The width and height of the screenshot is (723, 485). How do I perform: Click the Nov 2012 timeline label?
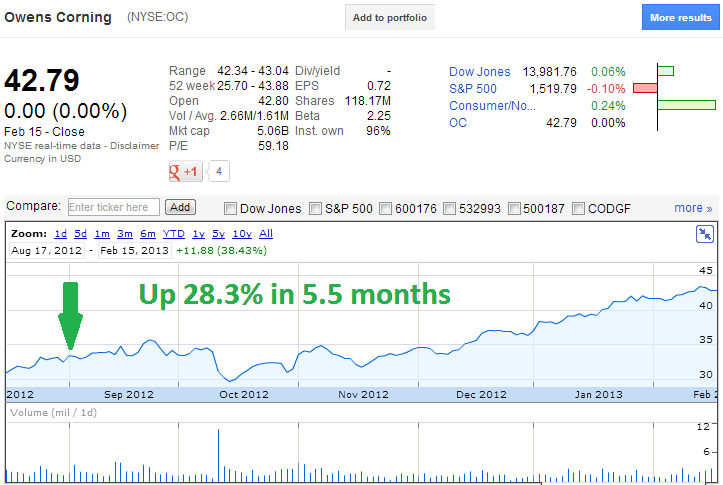pyautogui.click(x=363, y=395)
